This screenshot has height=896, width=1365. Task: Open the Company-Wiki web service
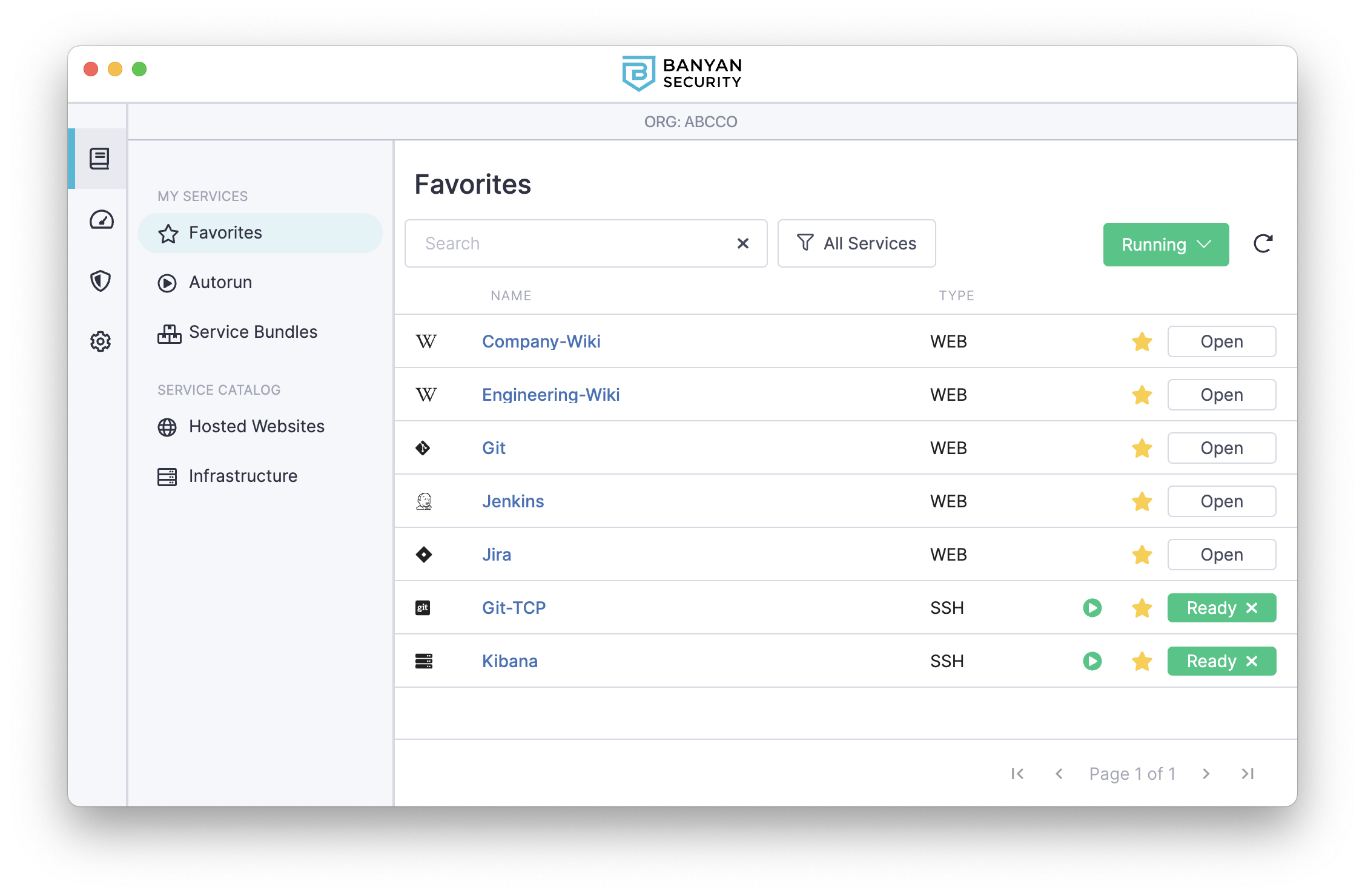click(x=1222, y=341)
